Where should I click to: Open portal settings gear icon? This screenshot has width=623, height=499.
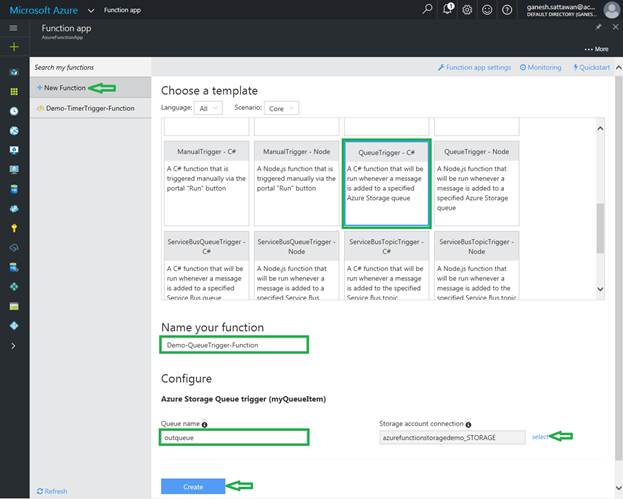[x=467, y=9]
